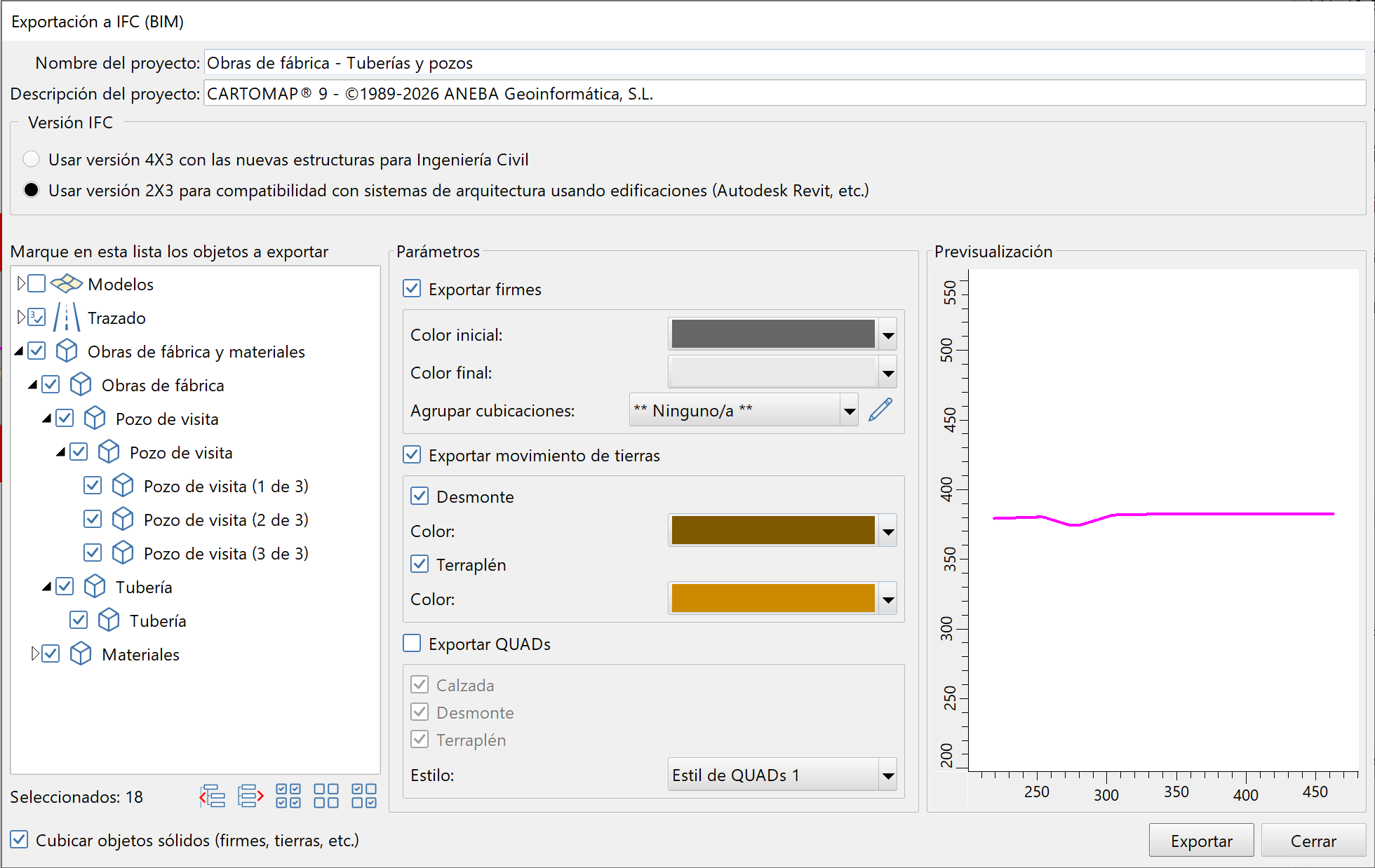Viewport: 1375px width, 868px height.
Task: Click the road icon of Trazado
Action: click(x=67, y=318)
